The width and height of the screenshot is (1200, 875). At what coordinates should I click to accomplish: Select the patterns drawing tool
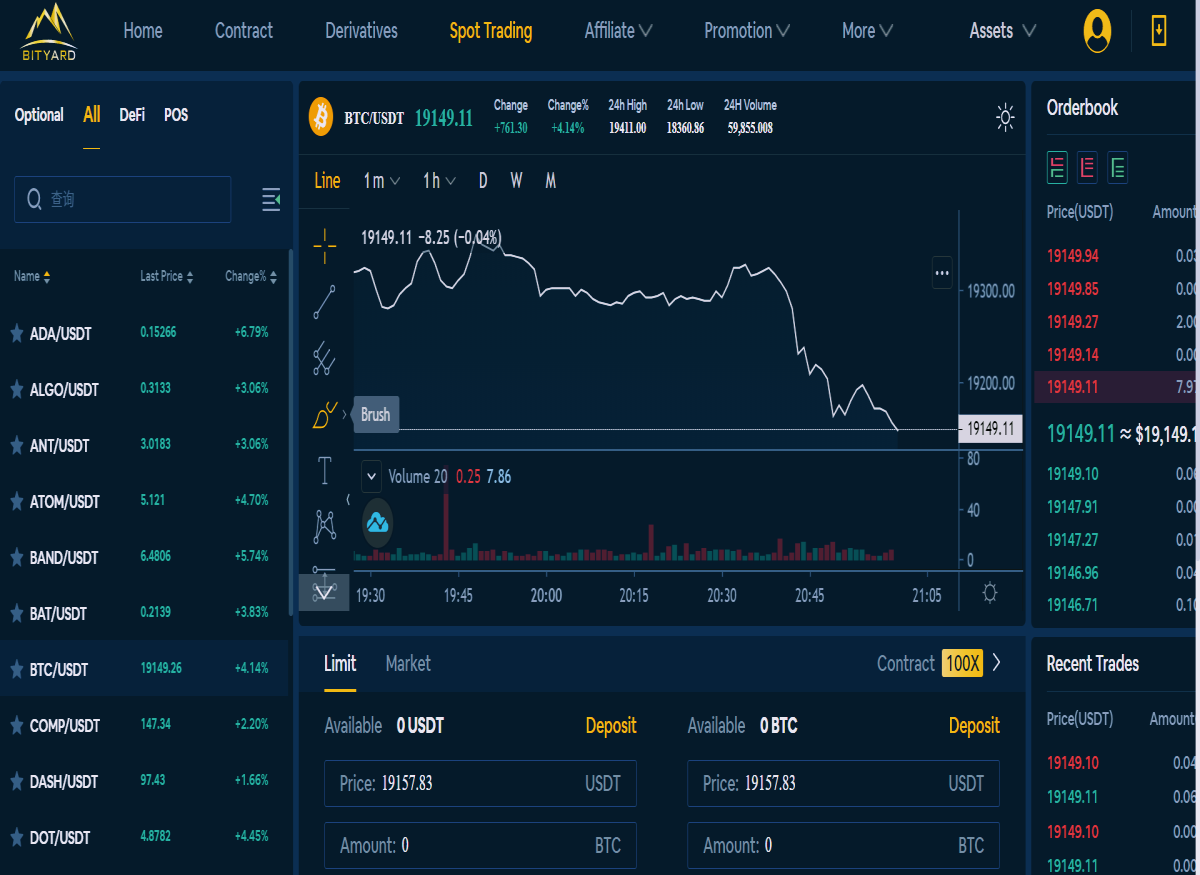[x=324, y=526]
